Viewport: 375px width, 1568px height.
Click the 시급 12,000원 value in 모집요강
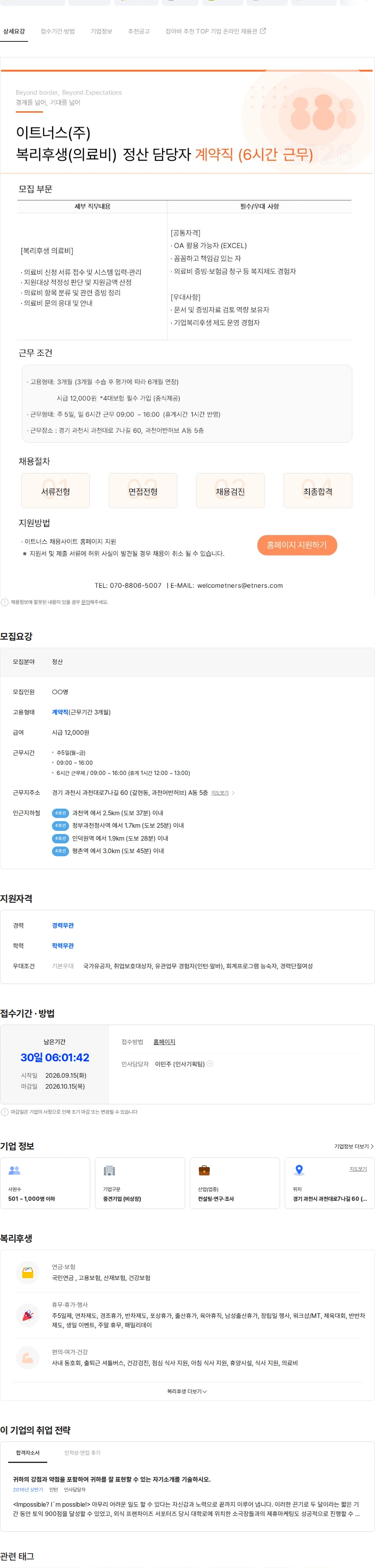pos(71,732)
